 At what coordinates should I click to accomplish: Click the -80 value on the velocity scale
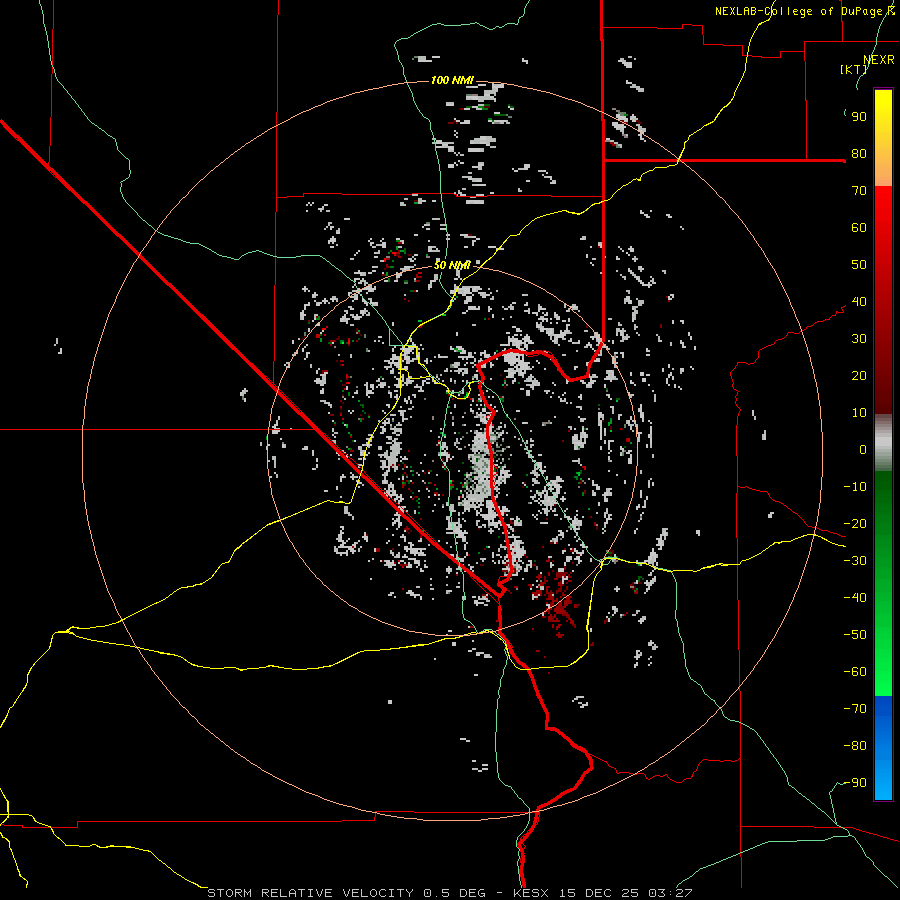coord(855,746)
